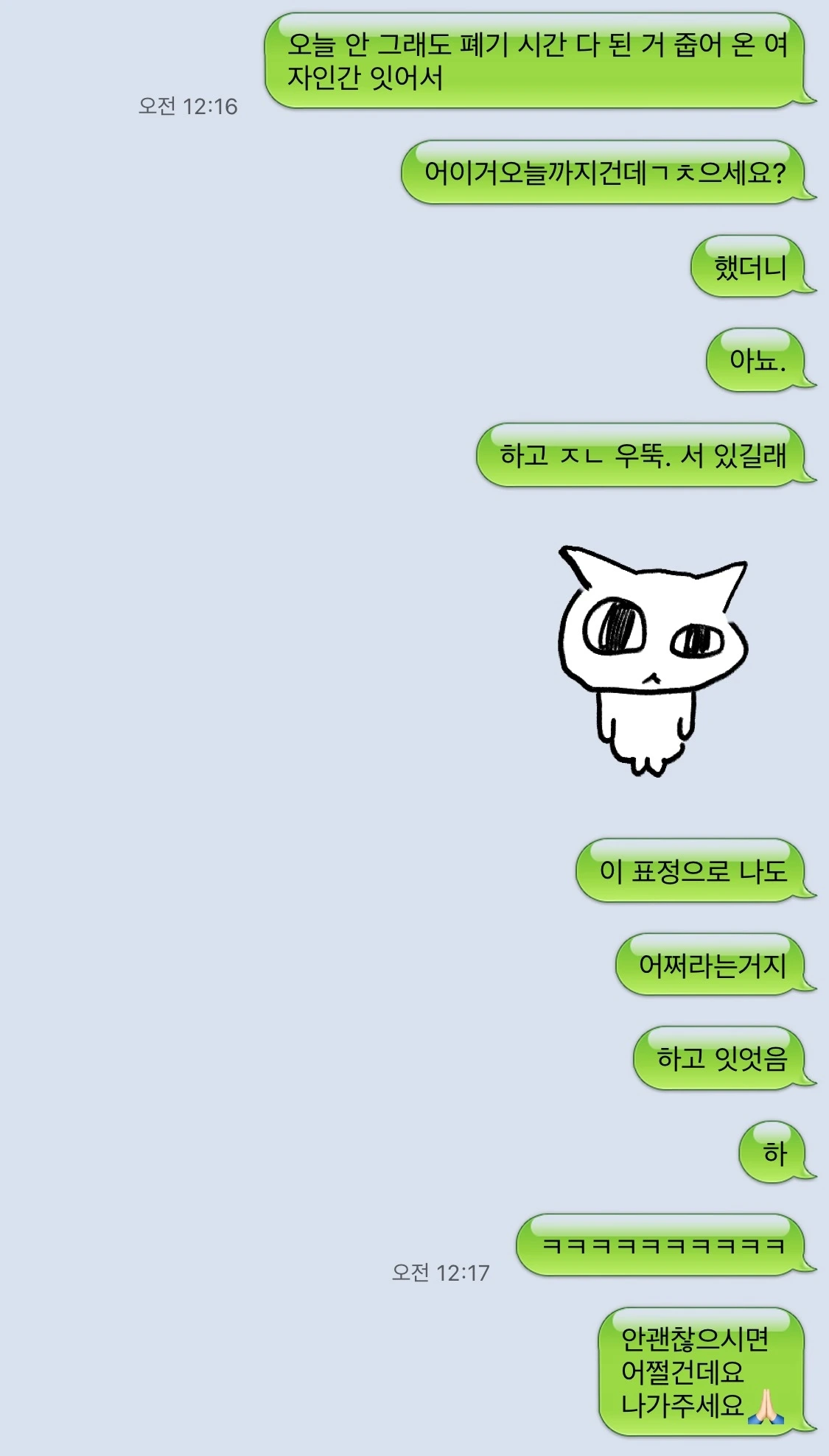Tap the '자인간 잇어서' line in top bubble
Screen dimensions: 829x1456
pyautogui.click(x=365, y=77)
